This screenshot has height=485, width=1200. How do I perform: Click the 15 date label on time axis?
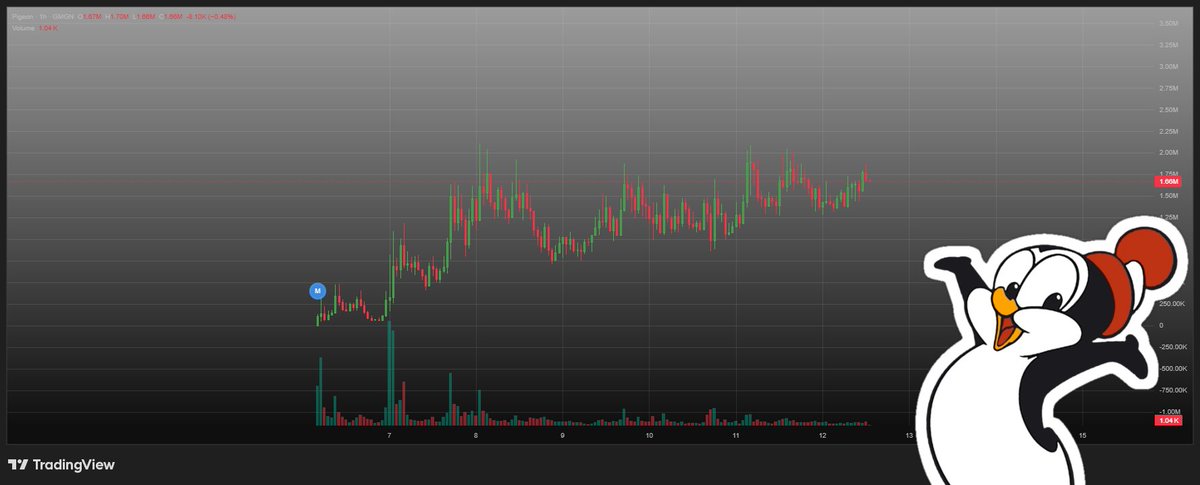1082,436
